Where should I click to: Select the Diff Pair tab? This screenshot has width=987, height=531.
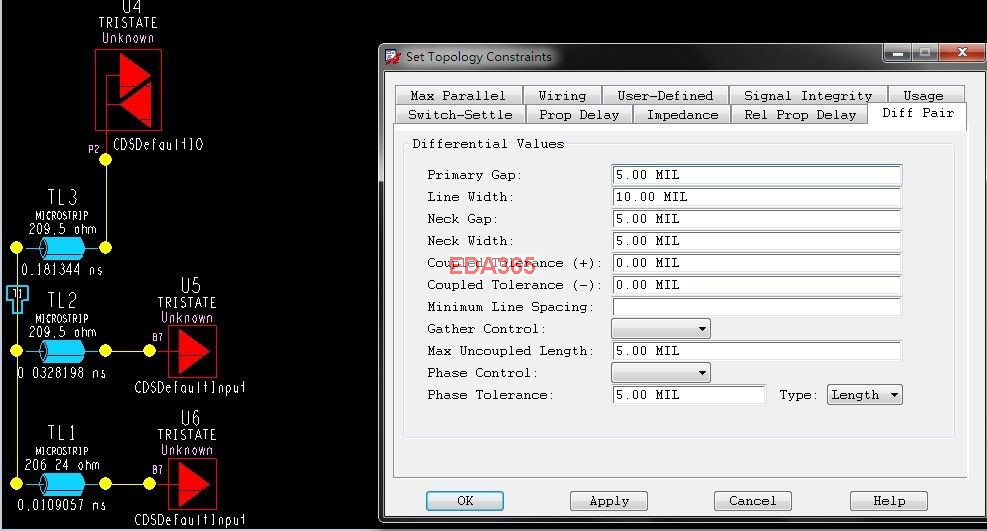[x=918, y=113]
